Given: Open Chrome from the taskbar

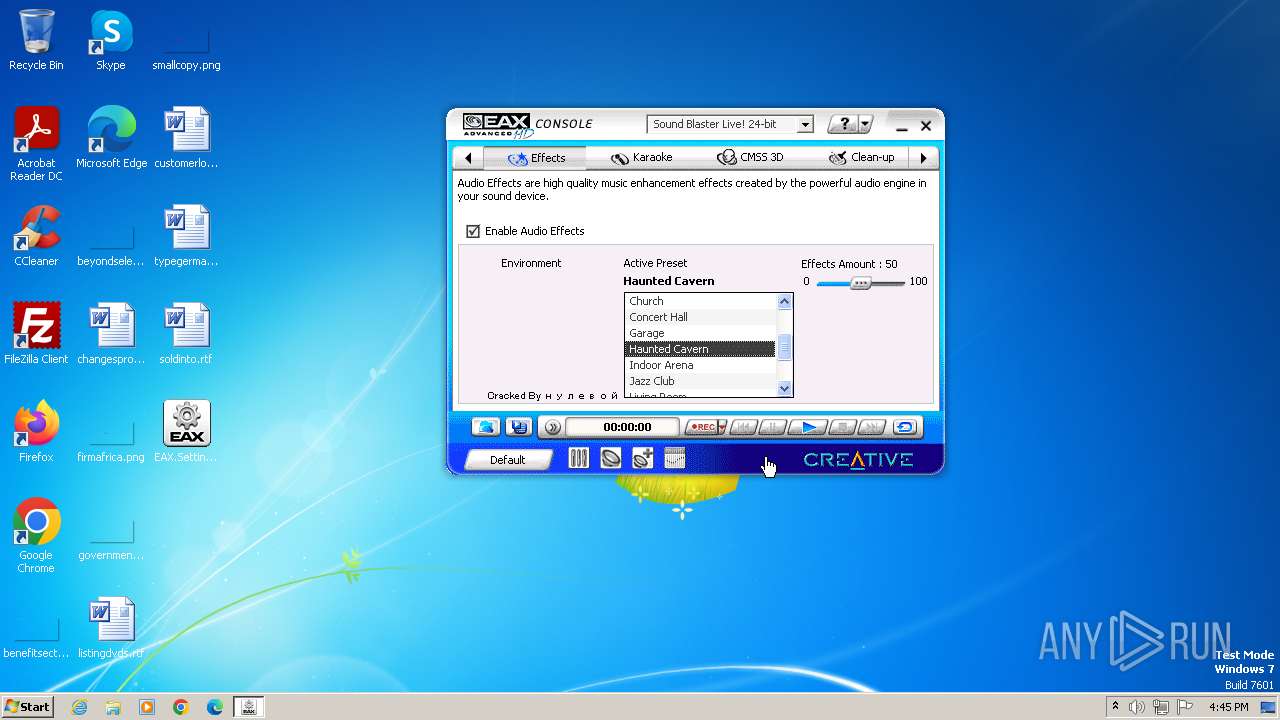Looking at the screenshot, I should click(x=180, y=707).
